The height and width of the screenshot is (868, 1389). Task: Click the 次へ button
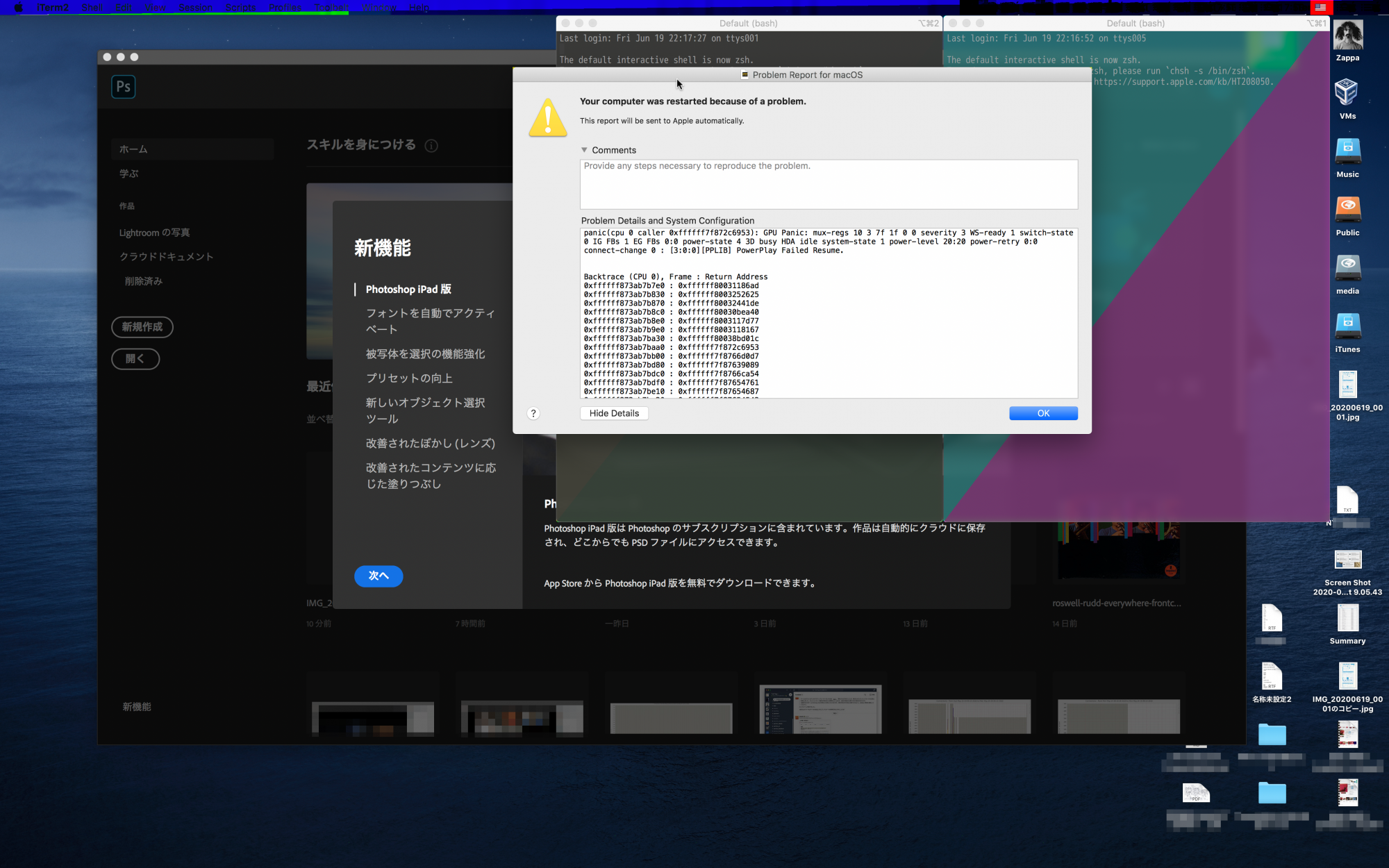379,576
